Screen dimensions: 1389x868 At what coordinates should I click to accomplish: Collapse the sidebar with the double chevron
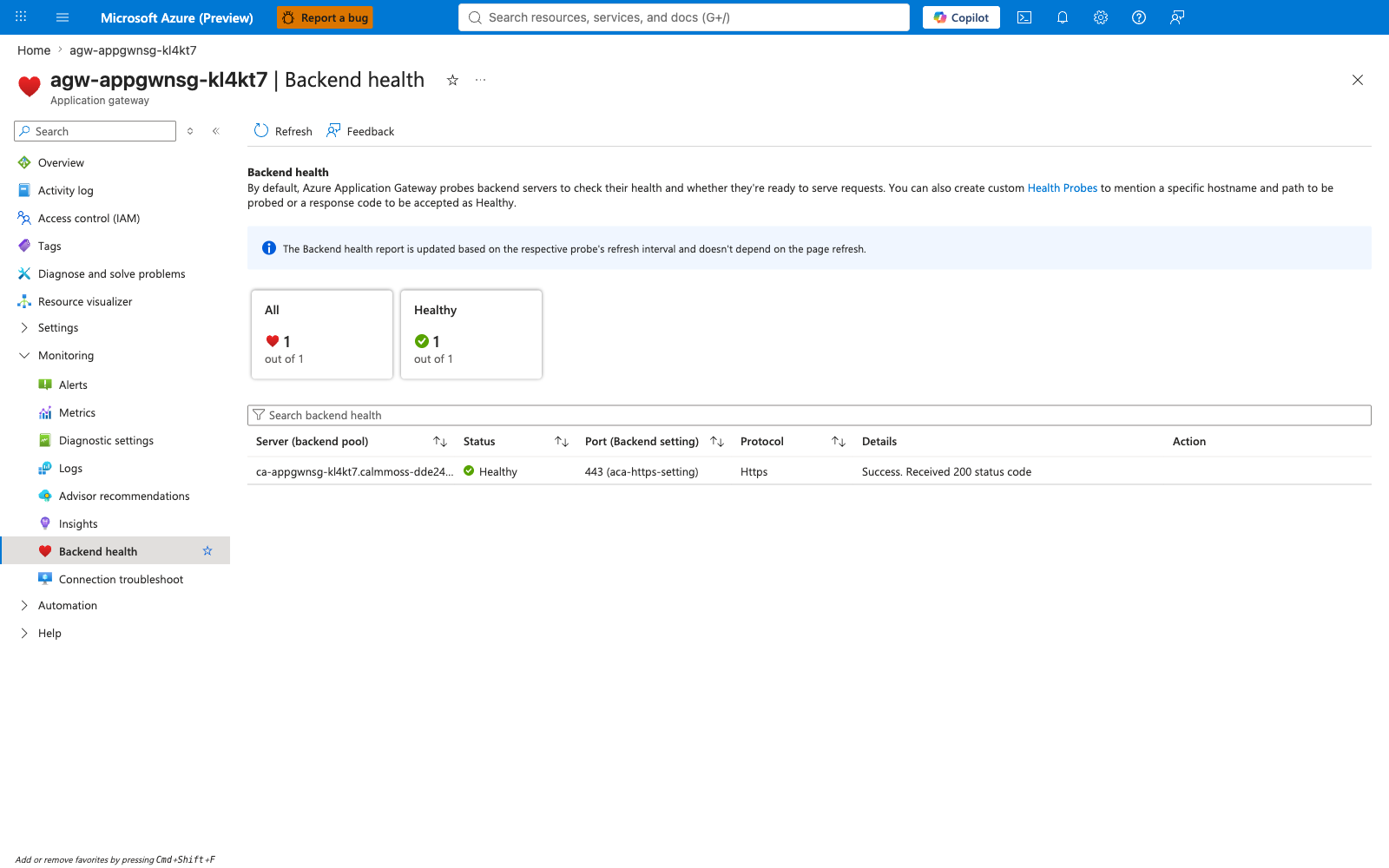(x=216, y=131)
